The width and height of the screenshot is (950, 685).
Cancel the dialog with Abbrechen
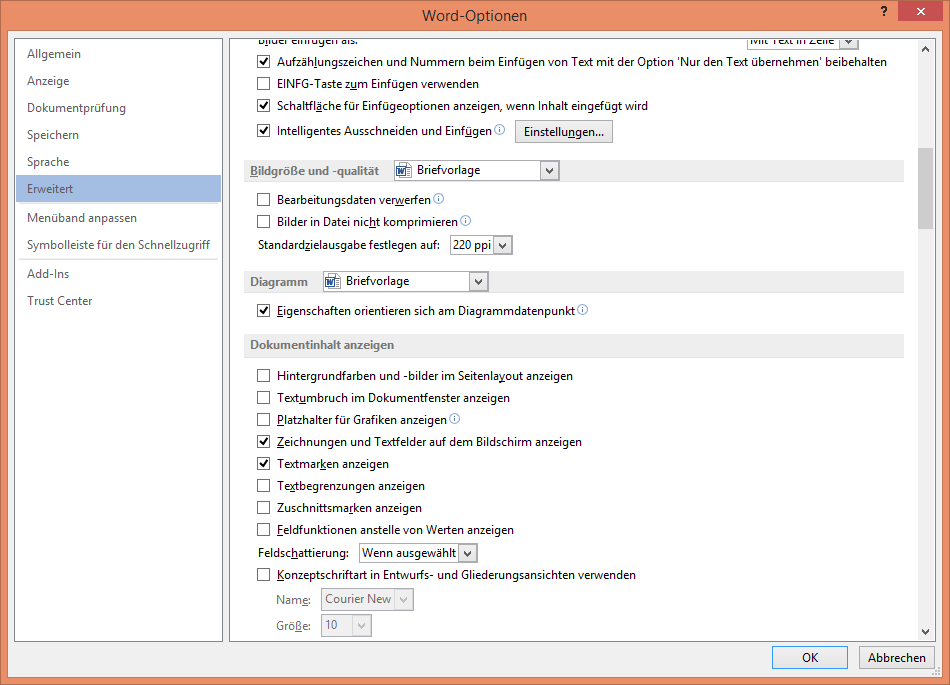click(896, 658)
